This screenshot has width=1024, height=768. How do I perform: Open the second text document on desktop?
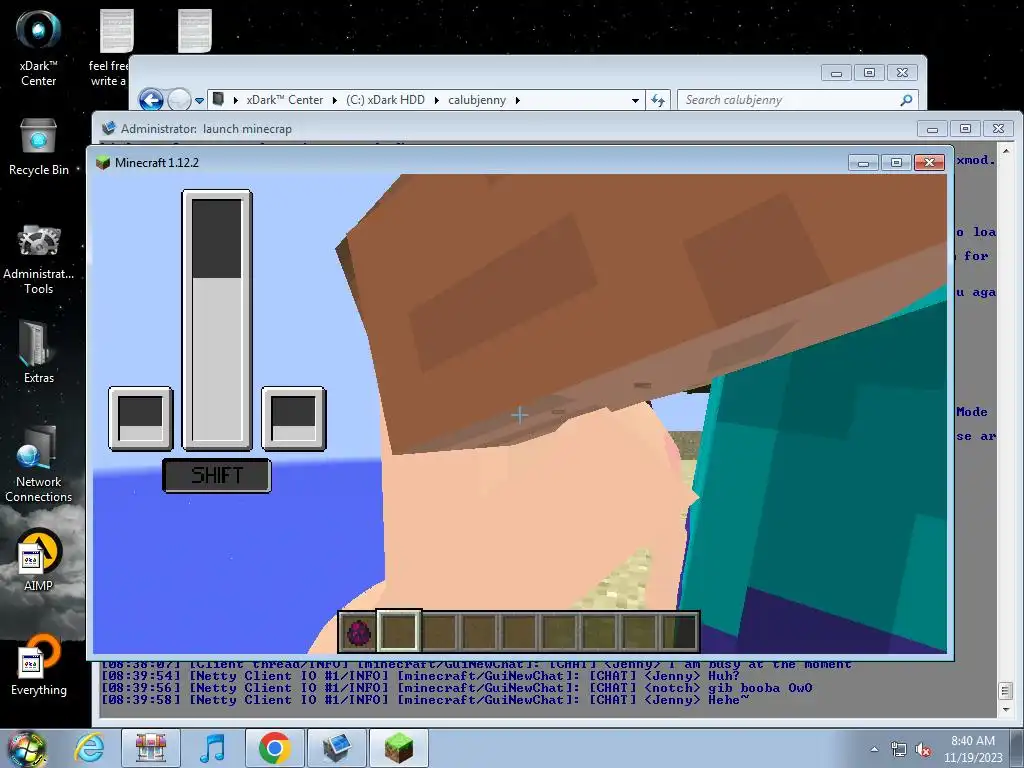[195, 31]
